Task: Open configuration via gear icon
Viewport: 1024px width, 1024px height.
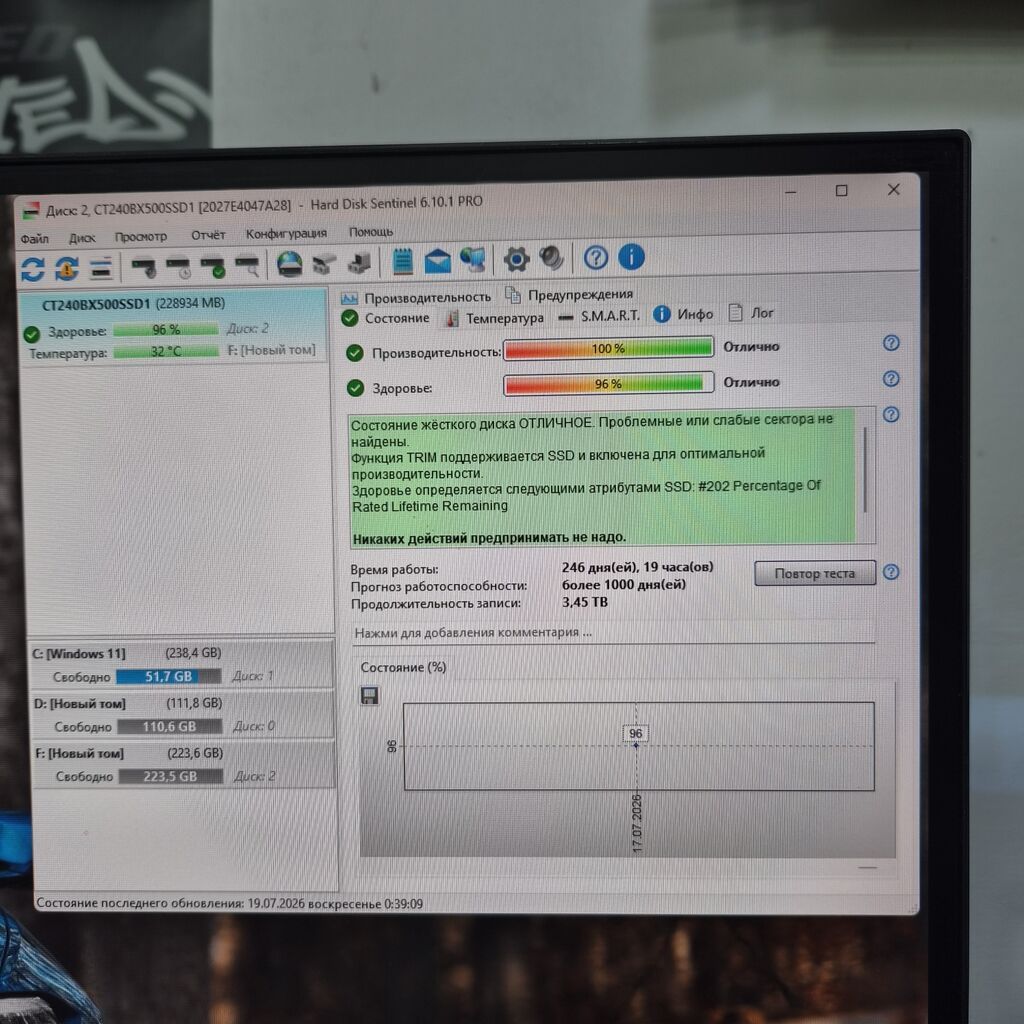Action: click(516, 259)
